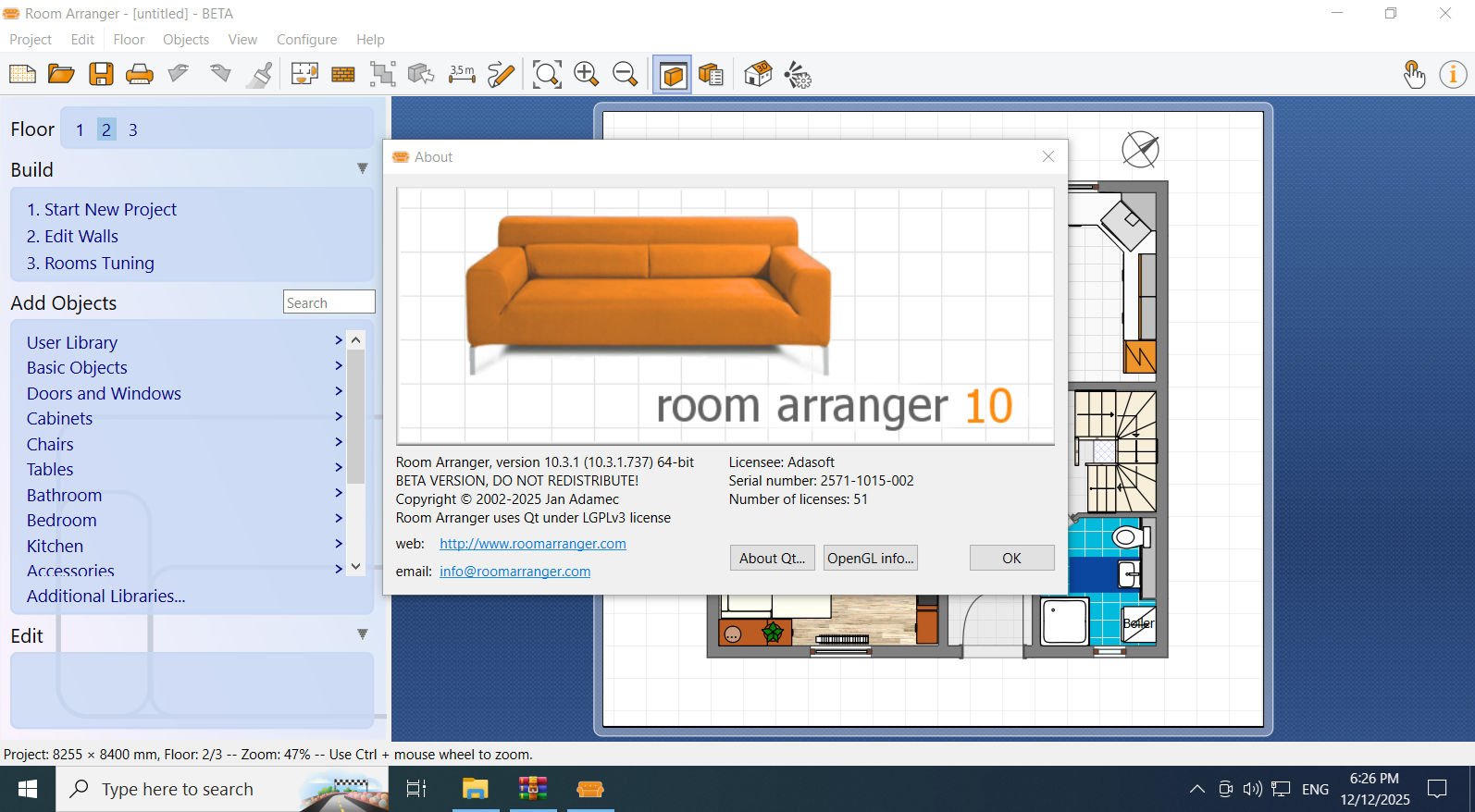1475x812 pixels.
Task: Click the zoom in magnifier icon
Action: pyautogui.click(x=586, y=74)
